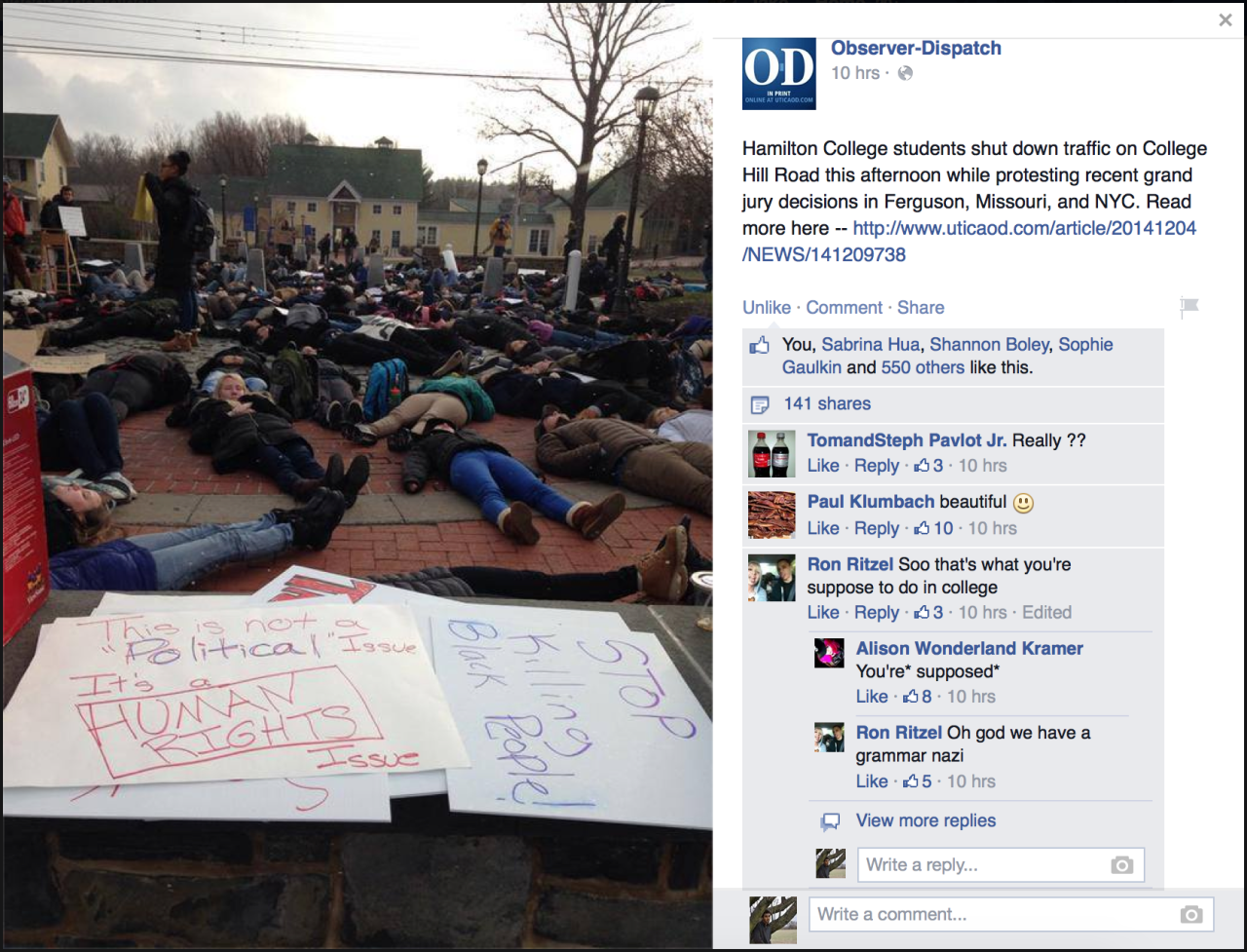Click thumbs-up count on Alison Kramer's reply
This screenshot has height=952, width=1247.
click(x=917, y=697)
